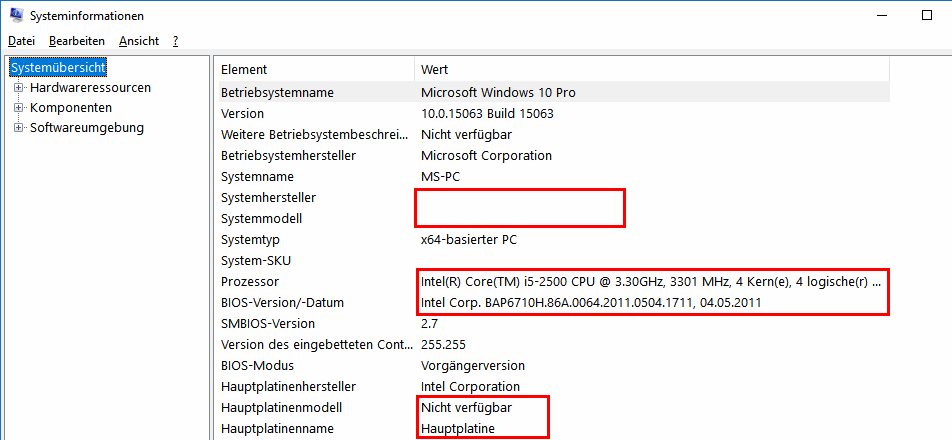Screen dimensions: 952x440
Task: Click the Systeminformationen title bar icon
Action: click(x=15, y=15)
